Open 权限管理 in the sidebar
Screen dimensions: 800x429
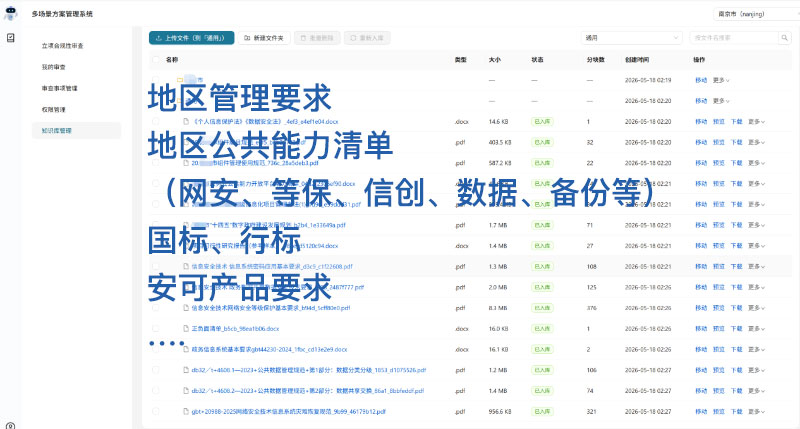[x=54, y=109]
